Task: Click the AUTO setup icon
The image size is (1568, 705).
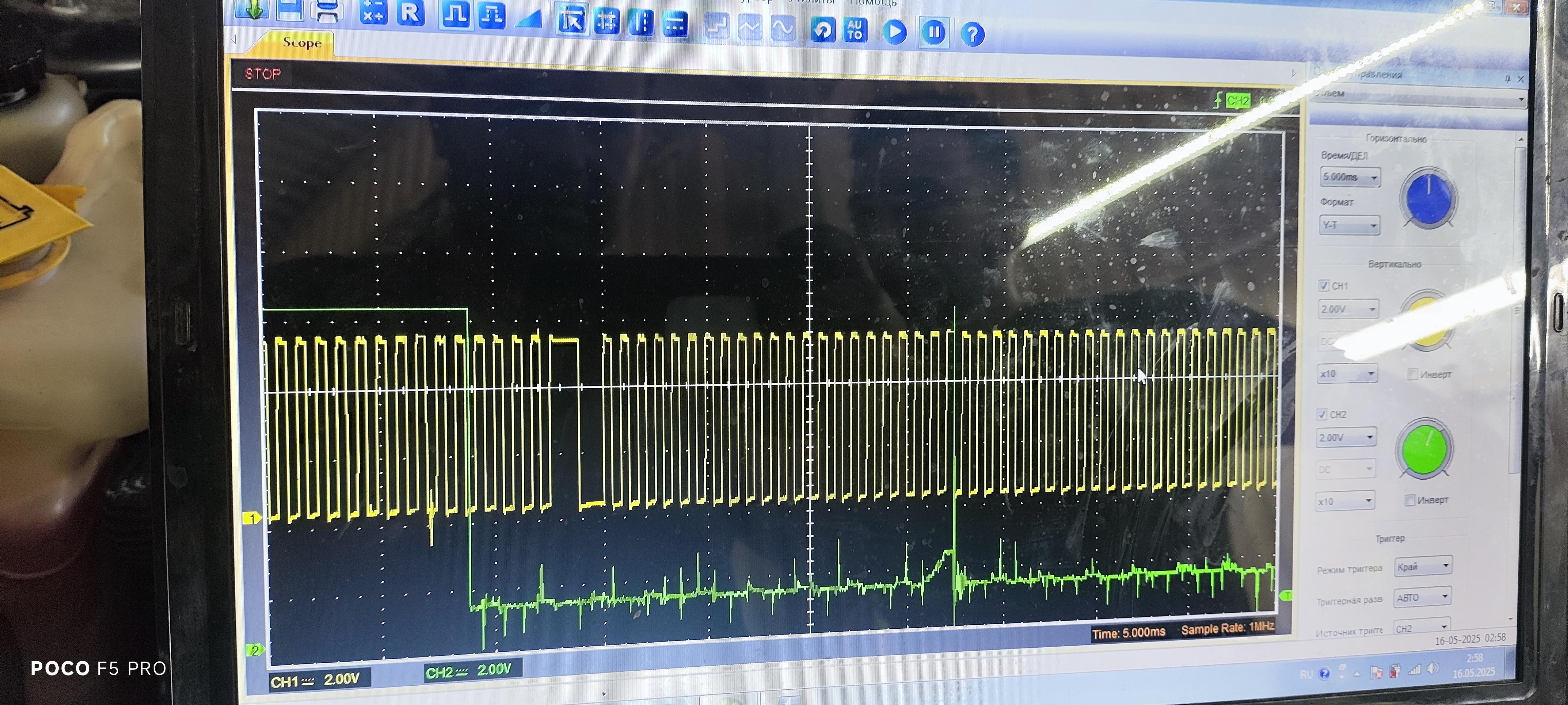Action: point(855,31)
